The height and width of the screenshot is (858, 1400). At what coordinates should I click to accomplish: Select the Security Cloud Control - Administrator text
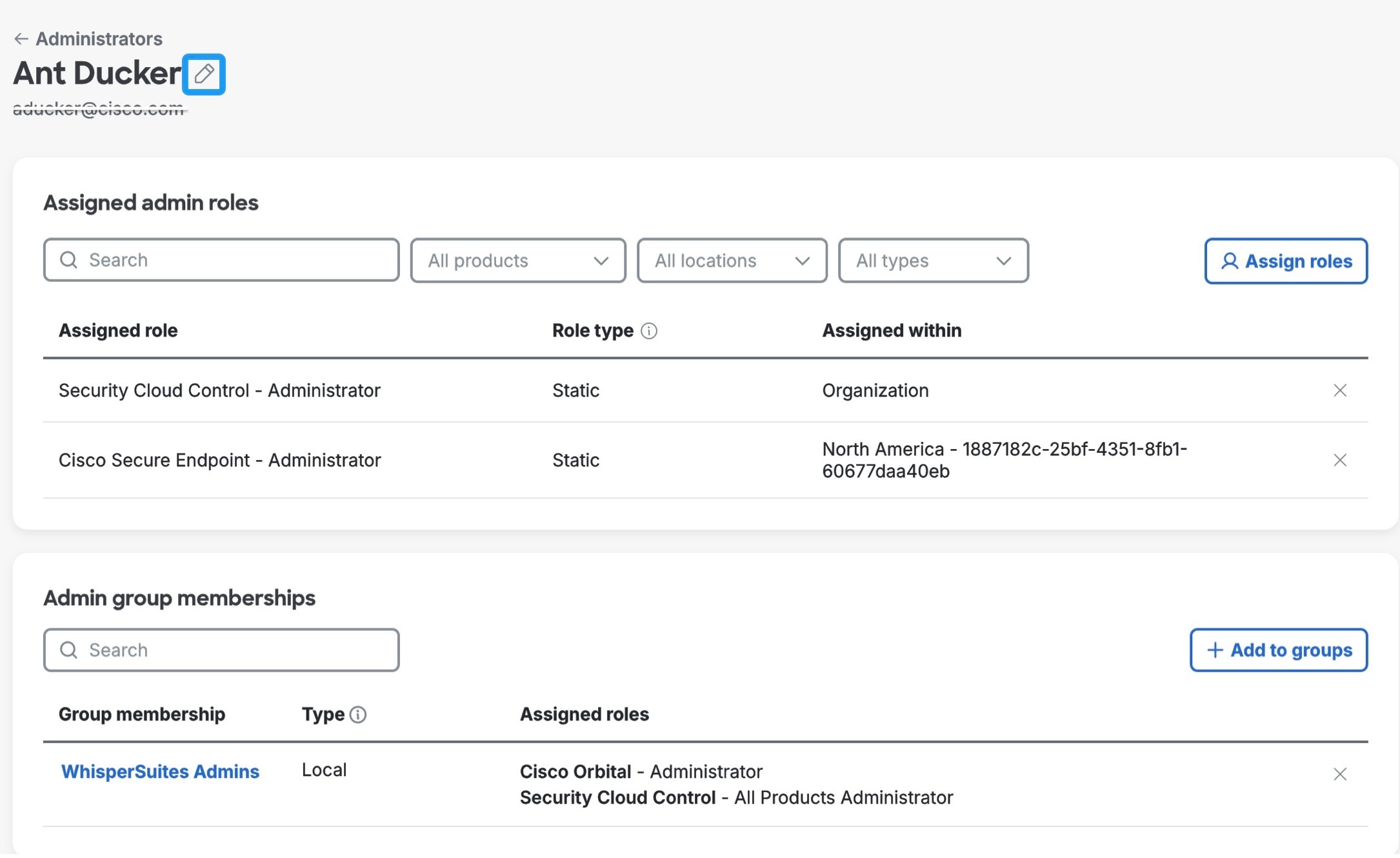[x=219, y=390]
